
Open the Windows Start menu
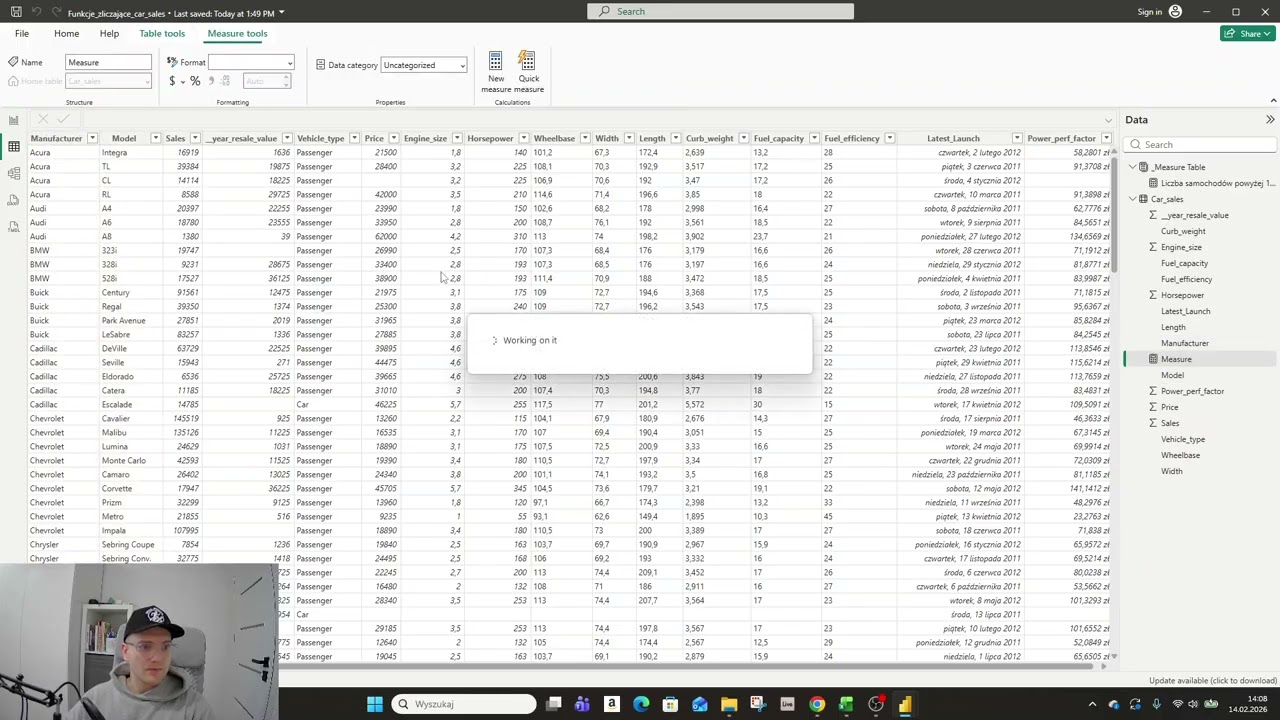[x=374, y=704]
